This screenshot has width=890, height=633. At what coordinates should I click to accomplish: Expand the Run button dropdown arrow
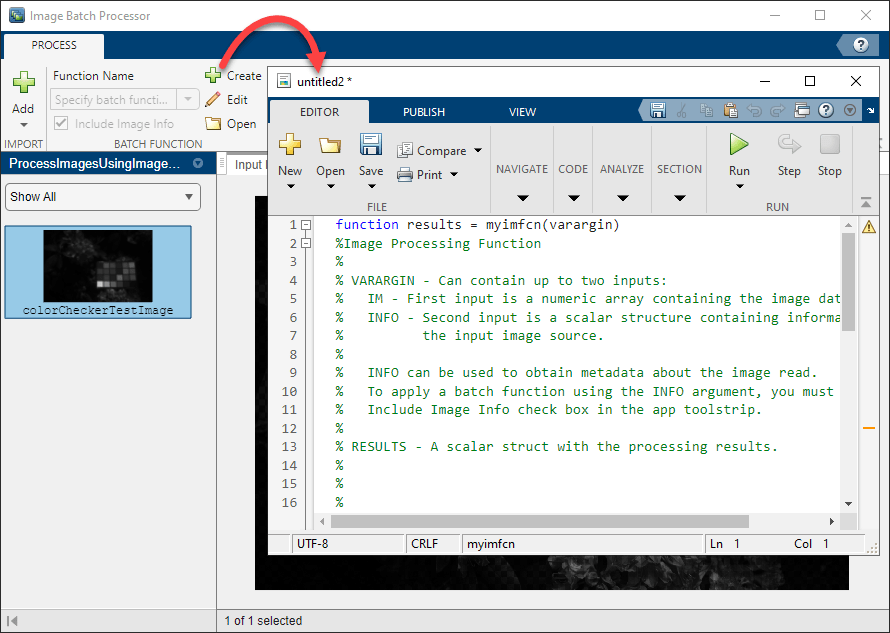(739, 187)
